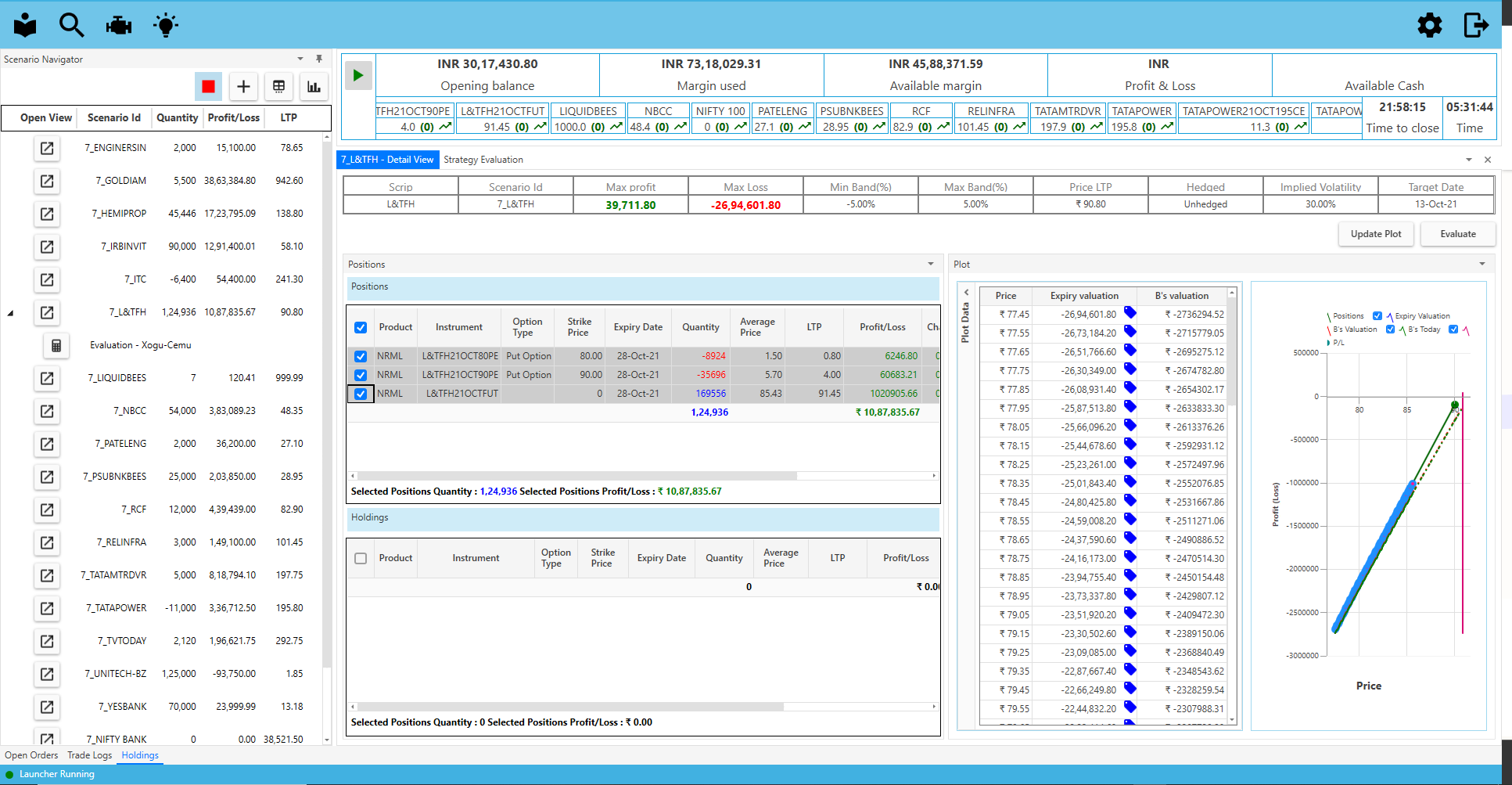The width and height of the screenshot is (1512, 785).
Task: Toggle chart checkbox between B's Valuation and B's Today
Action: click(x=1390, y=329)
